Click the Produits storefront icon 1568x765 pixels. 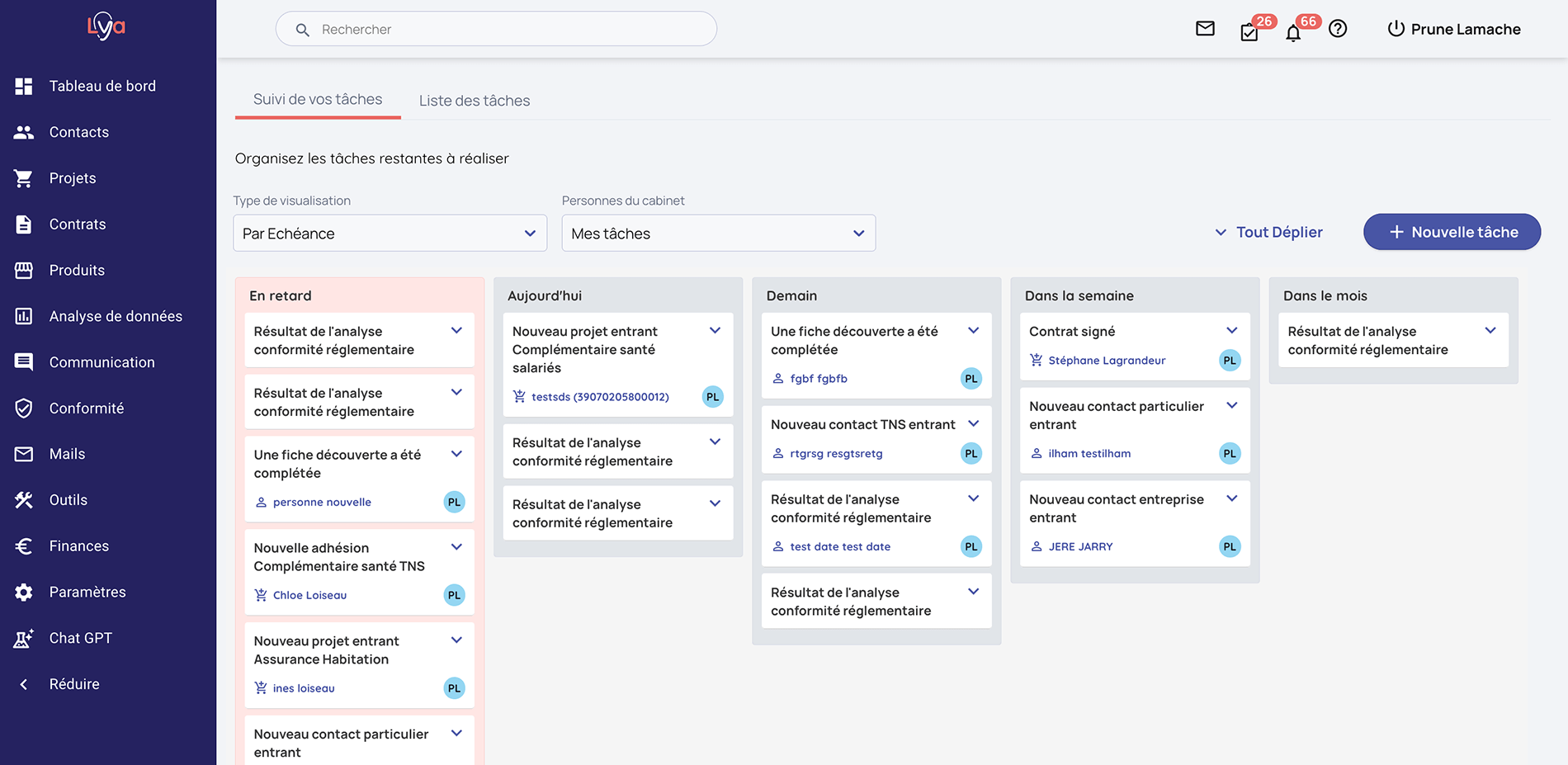point(24,270)
